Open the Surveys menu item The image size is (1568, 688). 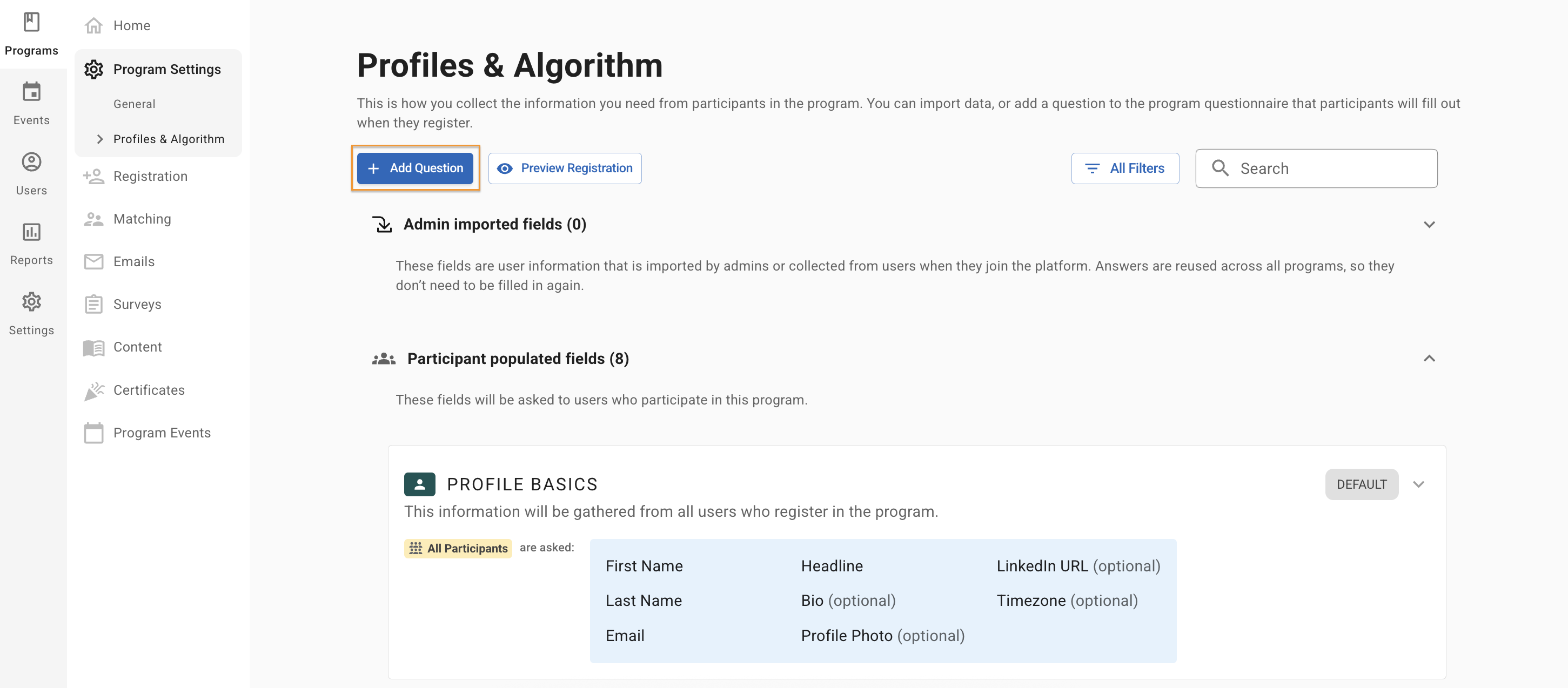click(x=137, y=304)
